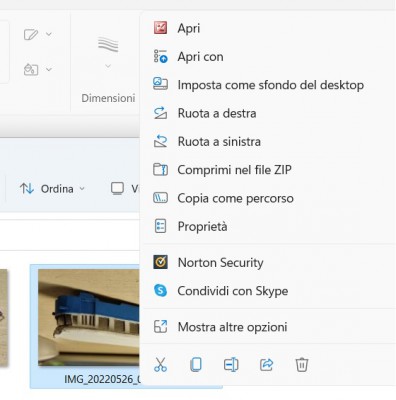Select Ruota a sinistra
The width and height of the screenshot is (396, 400).
(x=268, y=142)
